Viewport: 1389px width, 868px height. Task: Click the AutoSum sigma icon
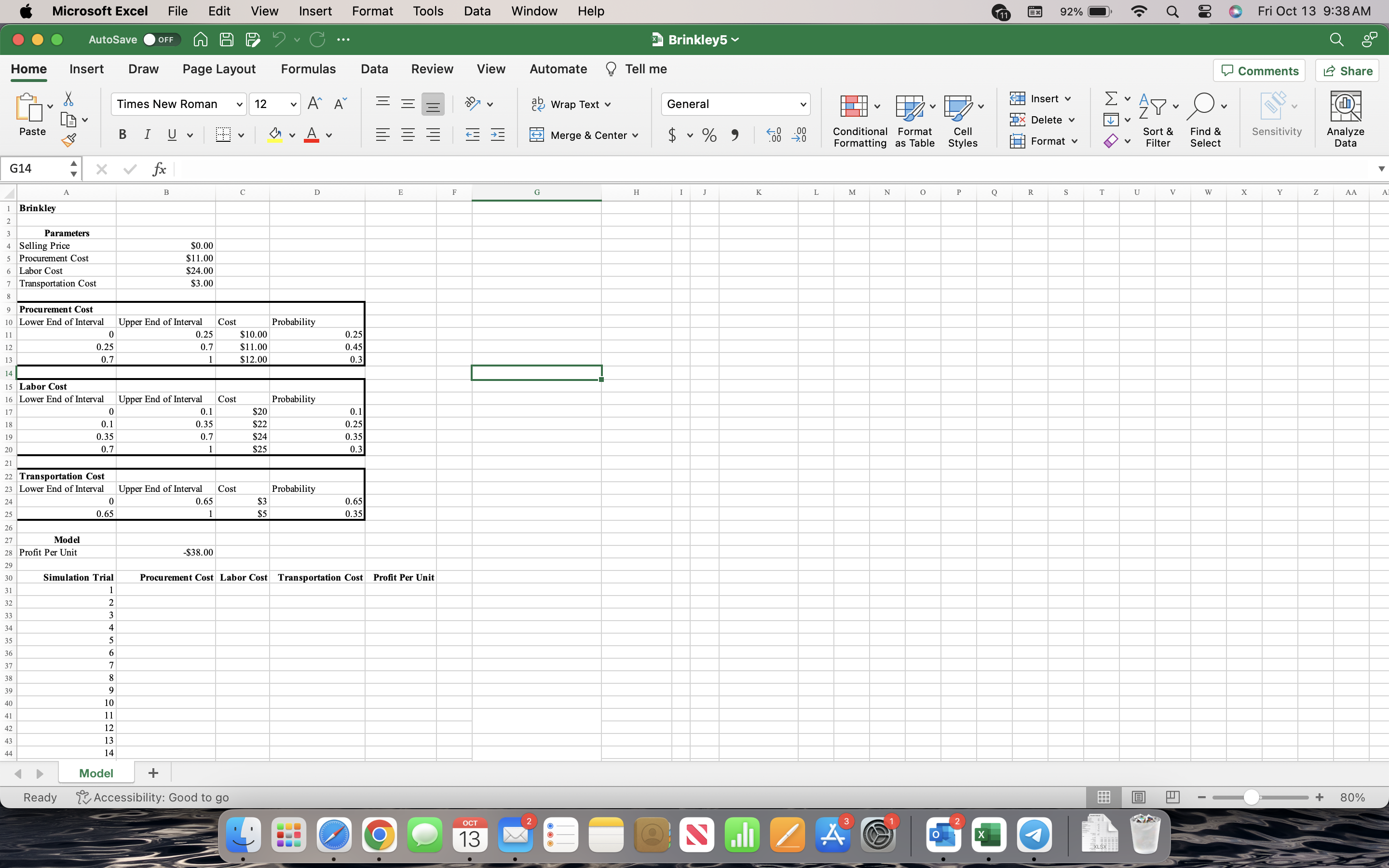coord(1111,99)
